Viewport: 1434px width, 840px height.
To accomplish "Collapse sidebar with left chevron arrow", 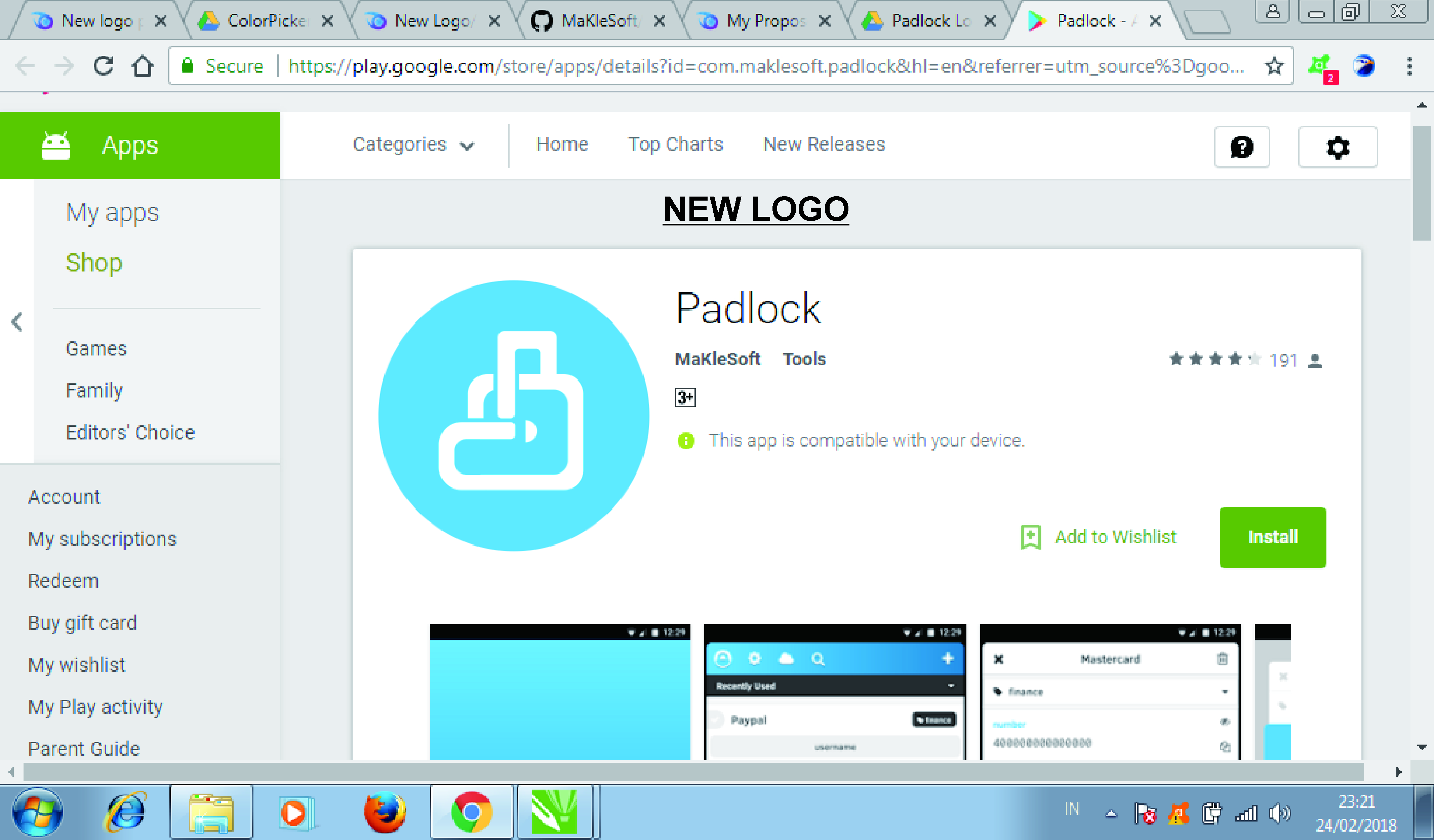I will [x=17, y=322].
